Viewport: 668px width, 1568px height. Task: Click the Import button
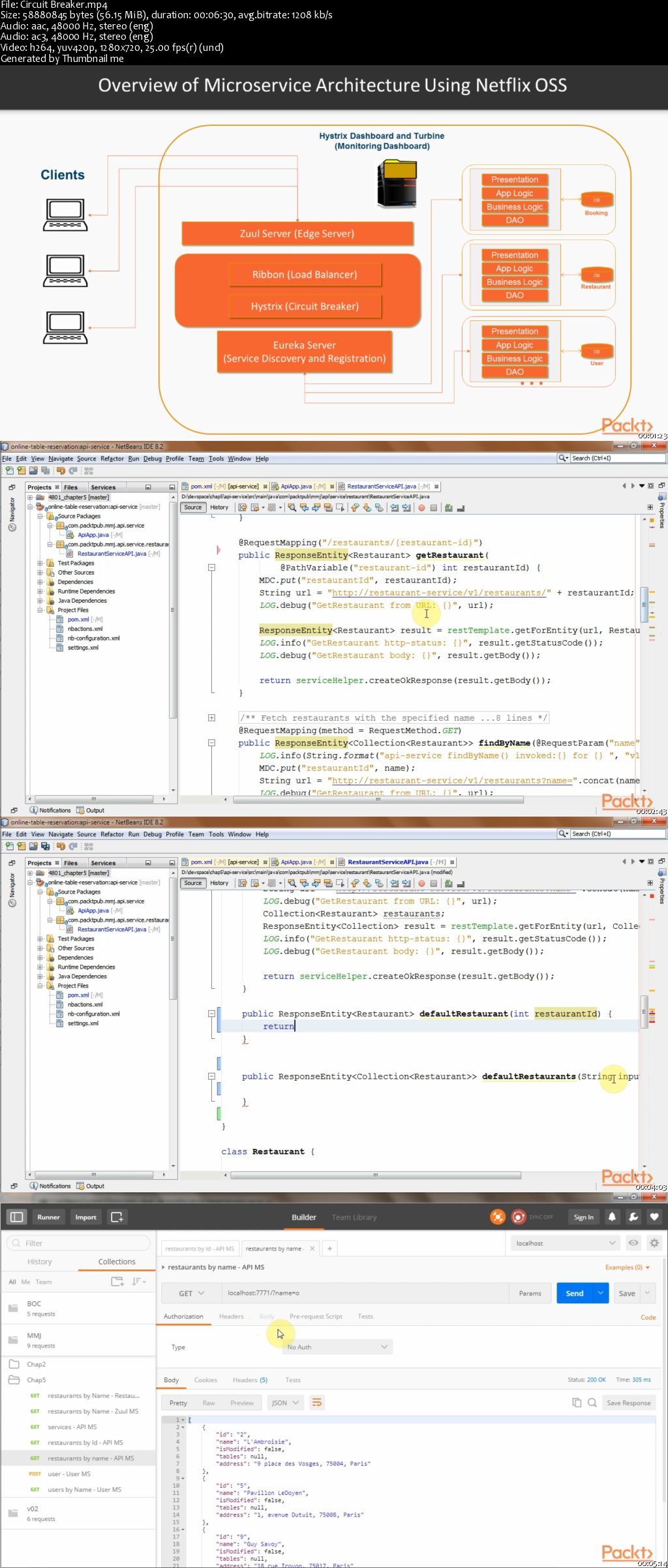coord(85,1217)
